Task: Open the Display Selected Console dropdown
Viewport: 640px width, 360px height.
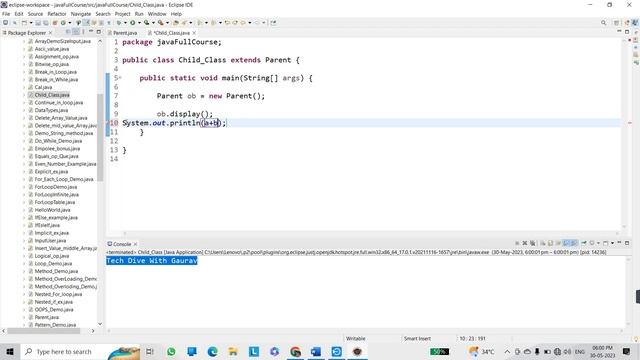Action: (598, 243)
